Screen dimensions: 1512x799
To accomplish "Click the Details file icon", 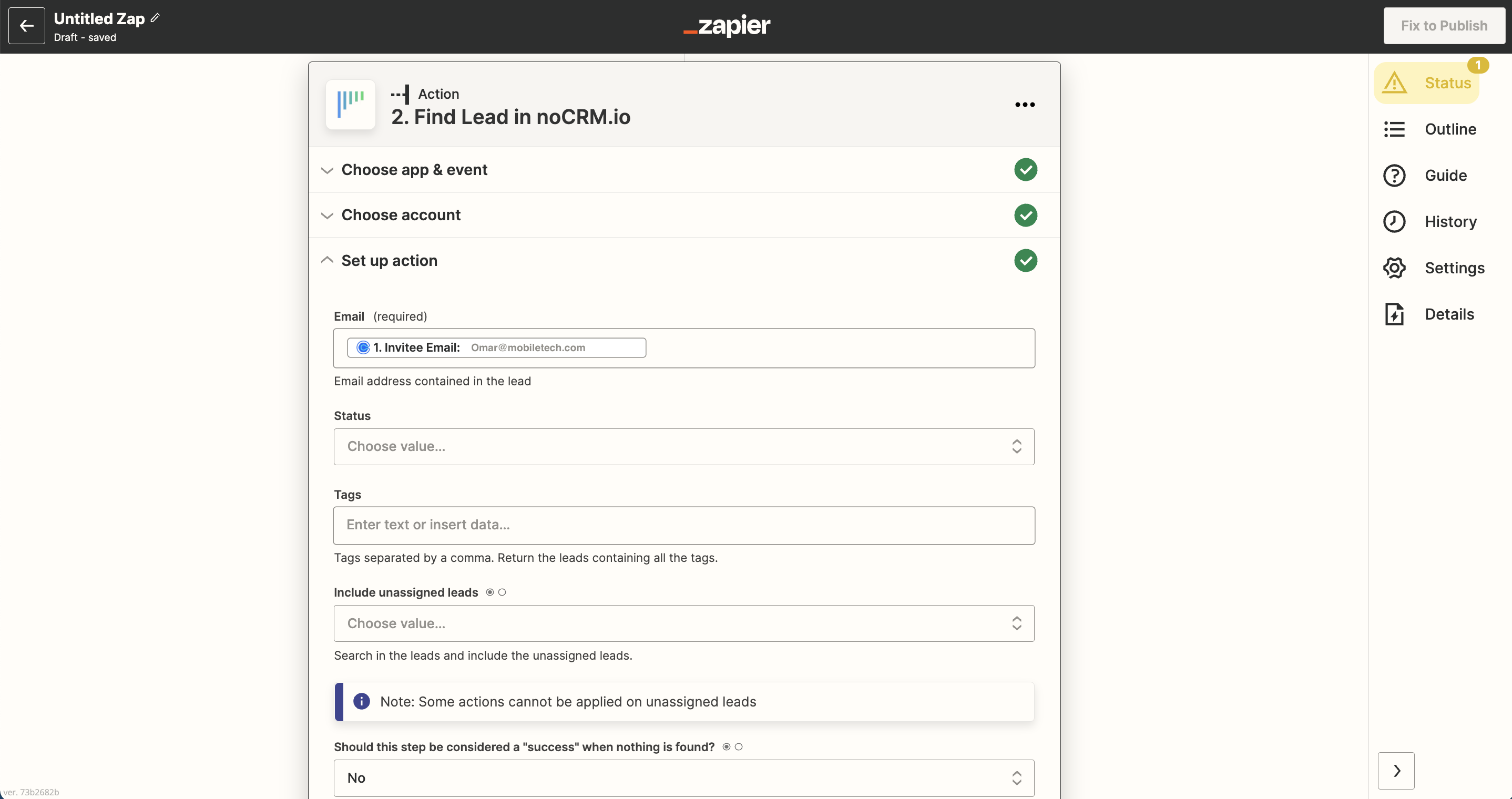I will pos(1394,314).
